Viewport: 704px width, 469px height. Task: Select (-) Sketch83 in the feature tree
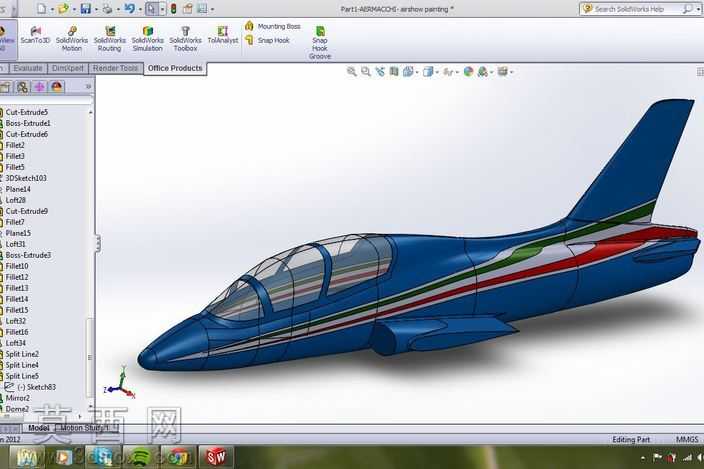[x=36, y=387]
